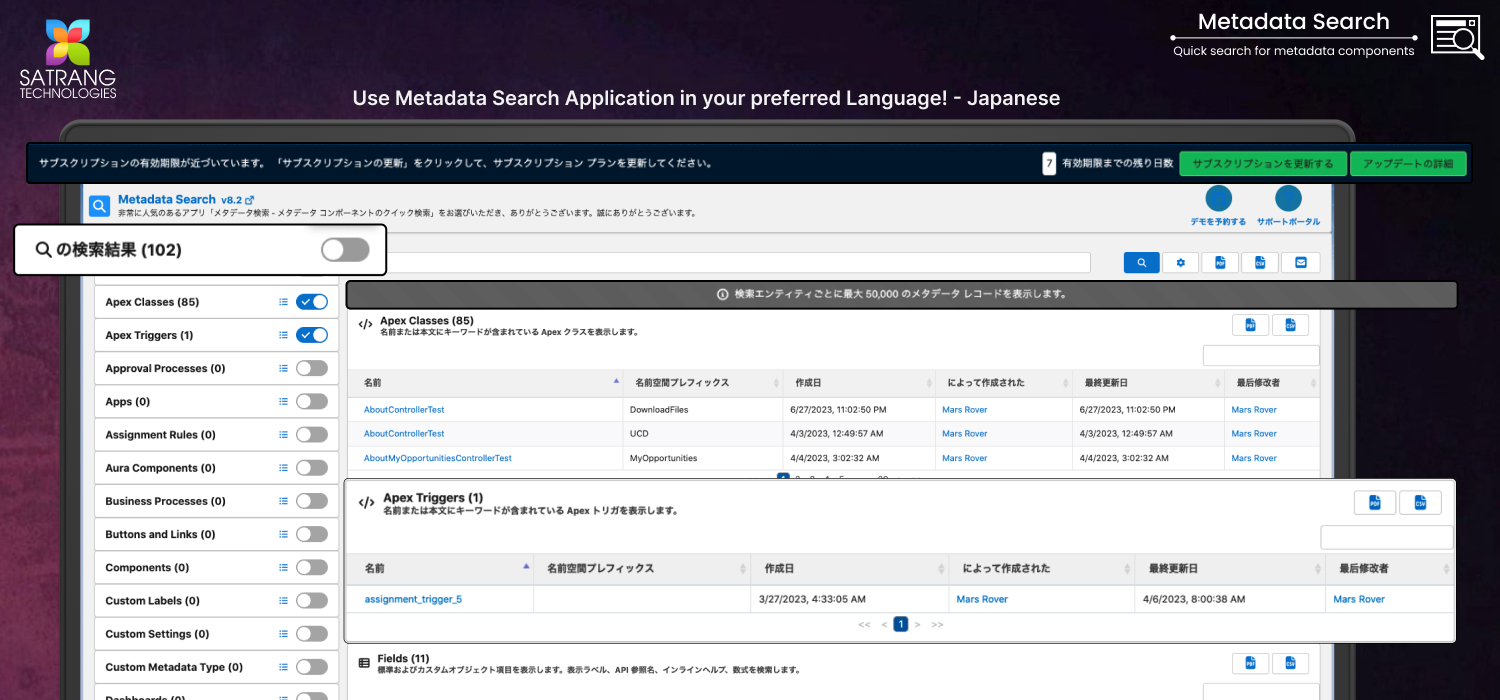Download Fields section as CSV
Viewport: 1500px width, 700px height.
point(1290,663)
